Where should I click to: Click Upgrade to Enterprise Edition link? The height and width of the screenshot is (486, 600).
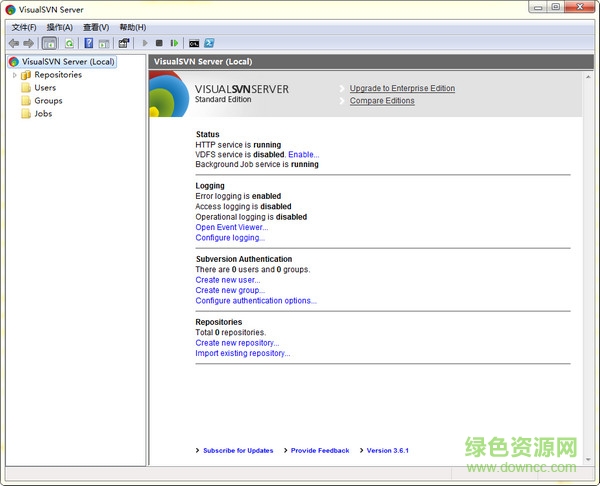[x=402, y=89]
